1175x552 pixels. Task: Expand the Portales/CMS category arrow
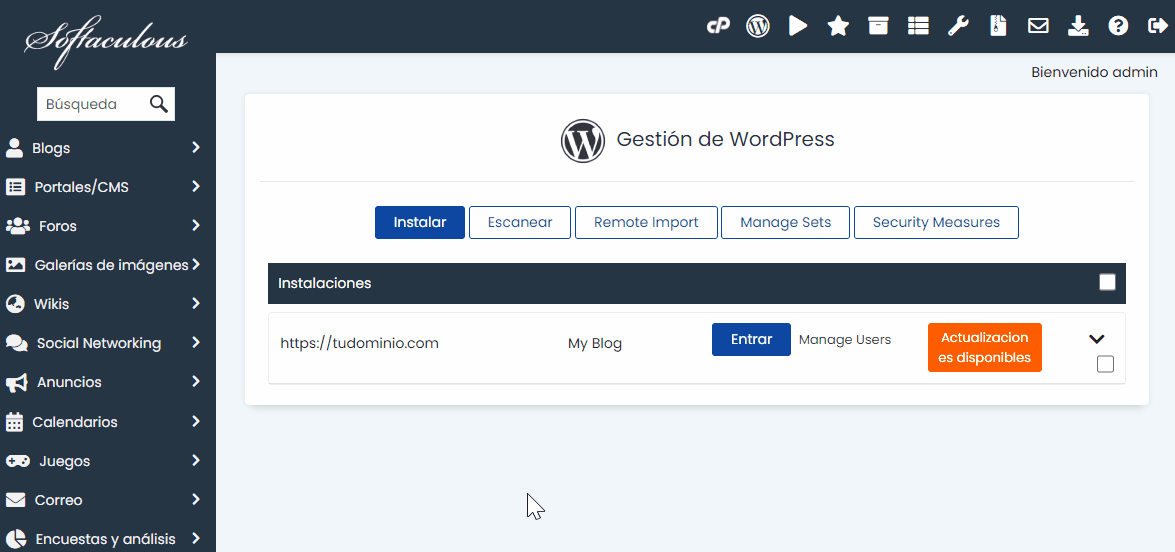[196, 186]
